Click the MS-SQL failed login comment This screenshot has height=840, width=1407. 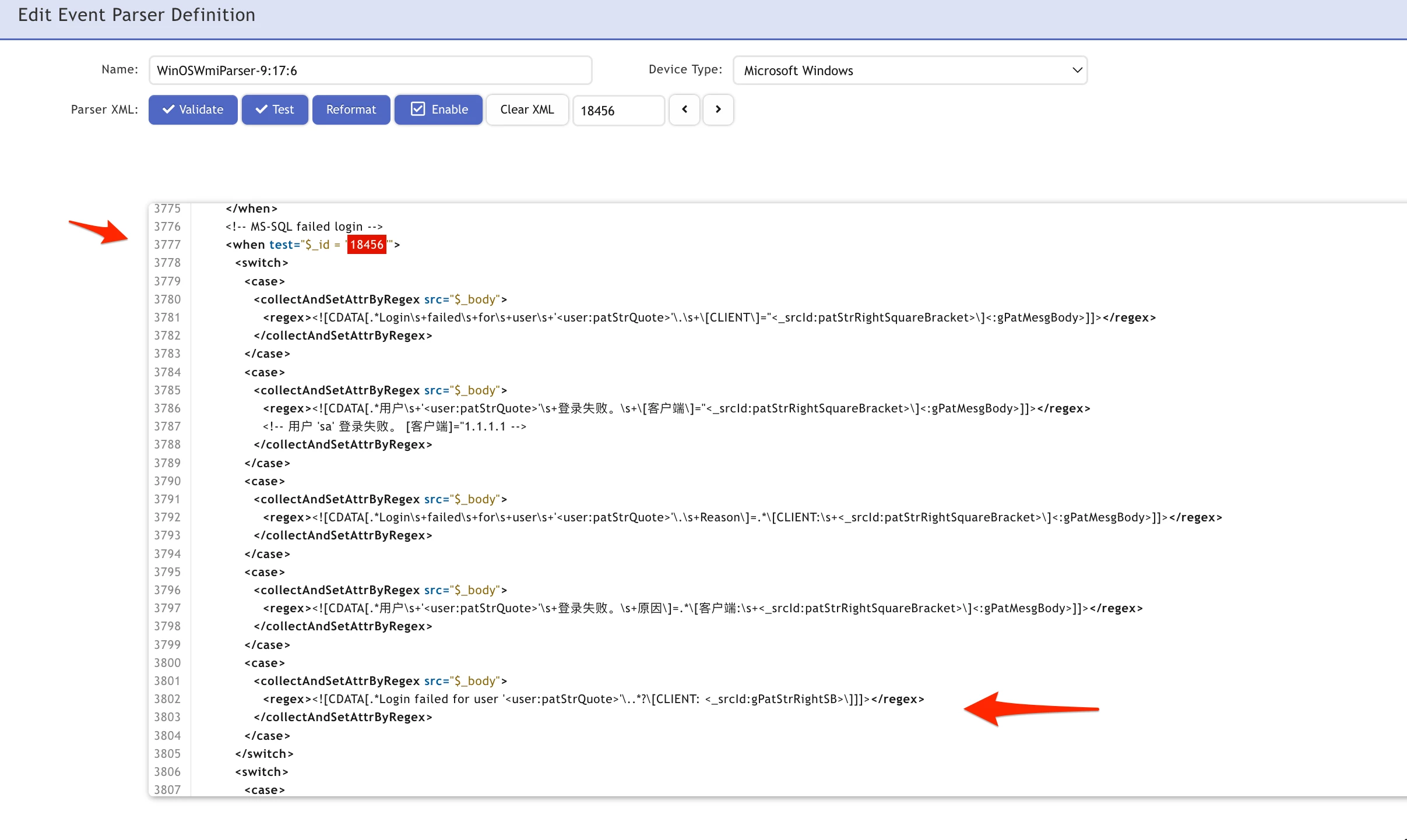[x=304, y=227]
